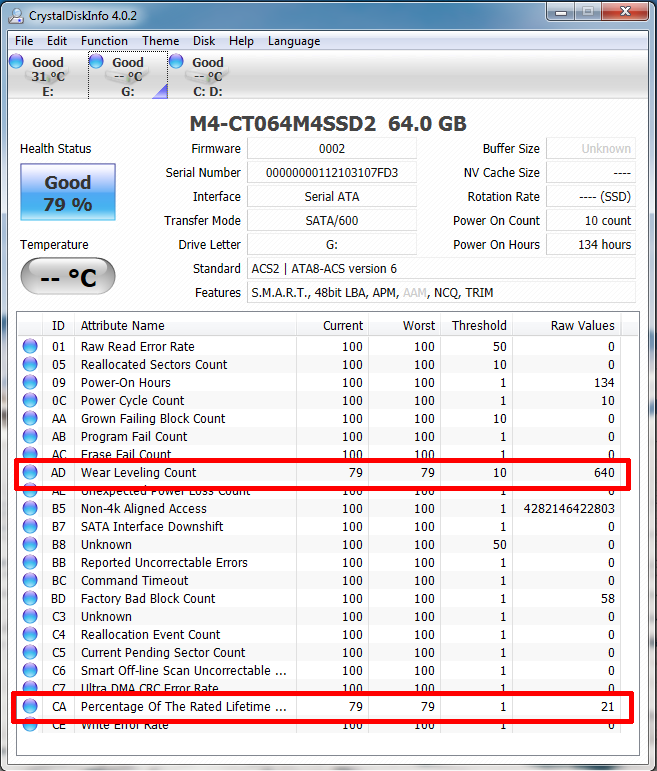
Task: Click status orb for Reallocated Sectors Count
Action: coord(30,364)
